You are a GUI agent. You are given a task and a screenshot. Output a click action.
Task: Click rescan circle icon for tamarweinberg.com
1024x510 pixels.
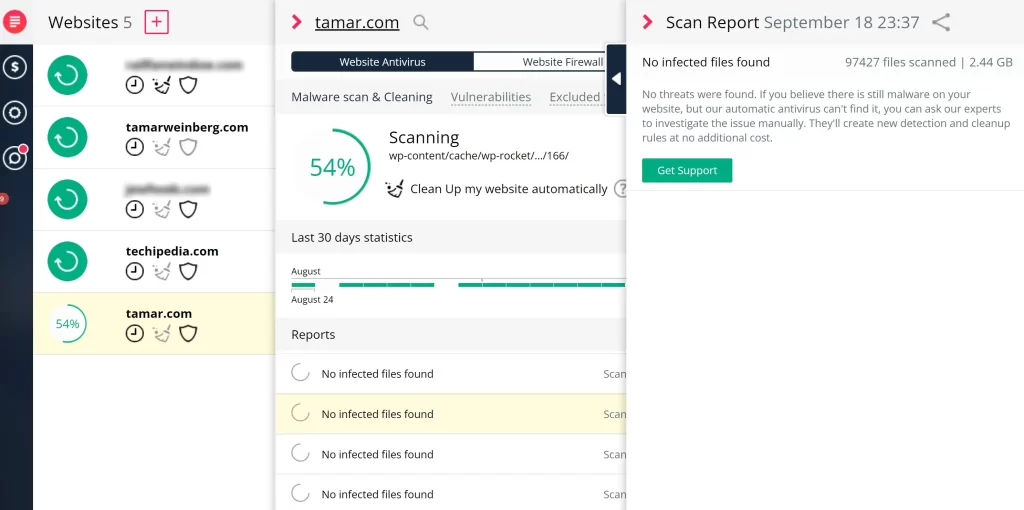(67, 137)
